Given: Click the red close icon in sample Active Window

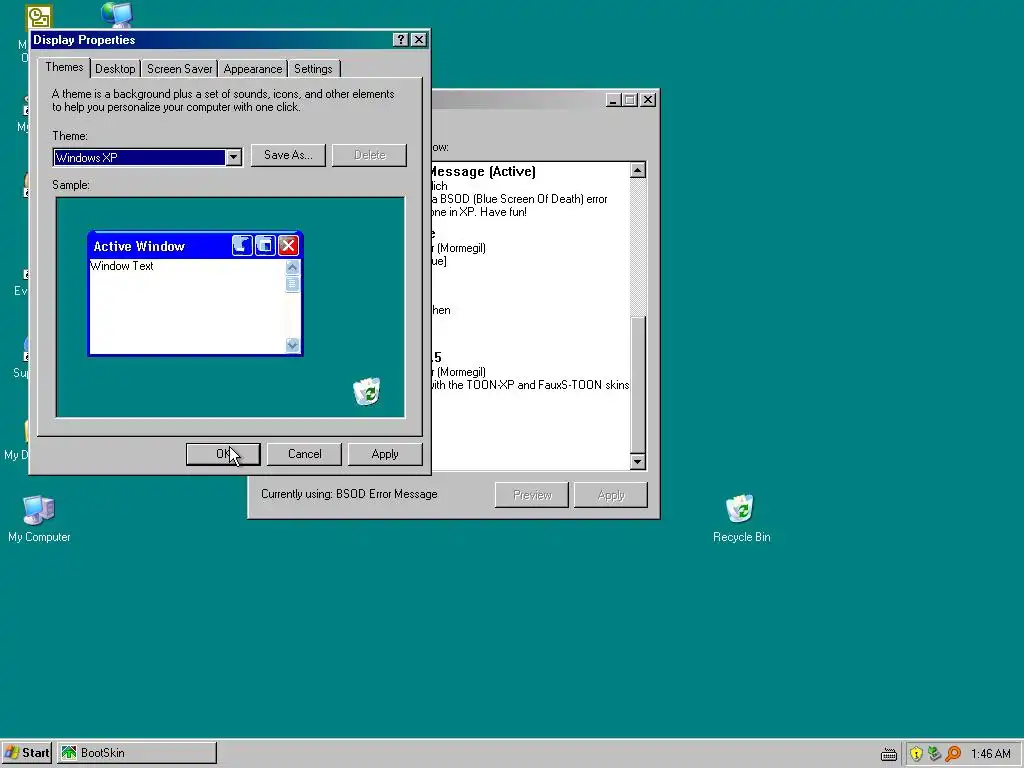Looking at the screenshot, I should (288, 246).
